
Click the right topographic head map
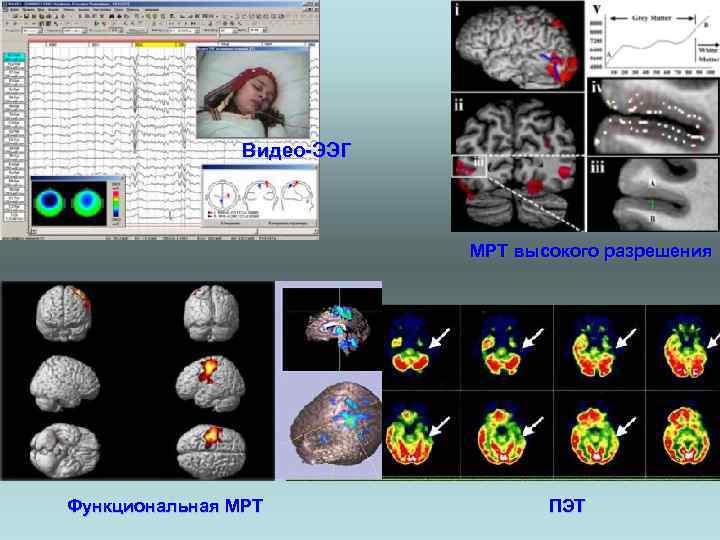(x=86, y=201)
